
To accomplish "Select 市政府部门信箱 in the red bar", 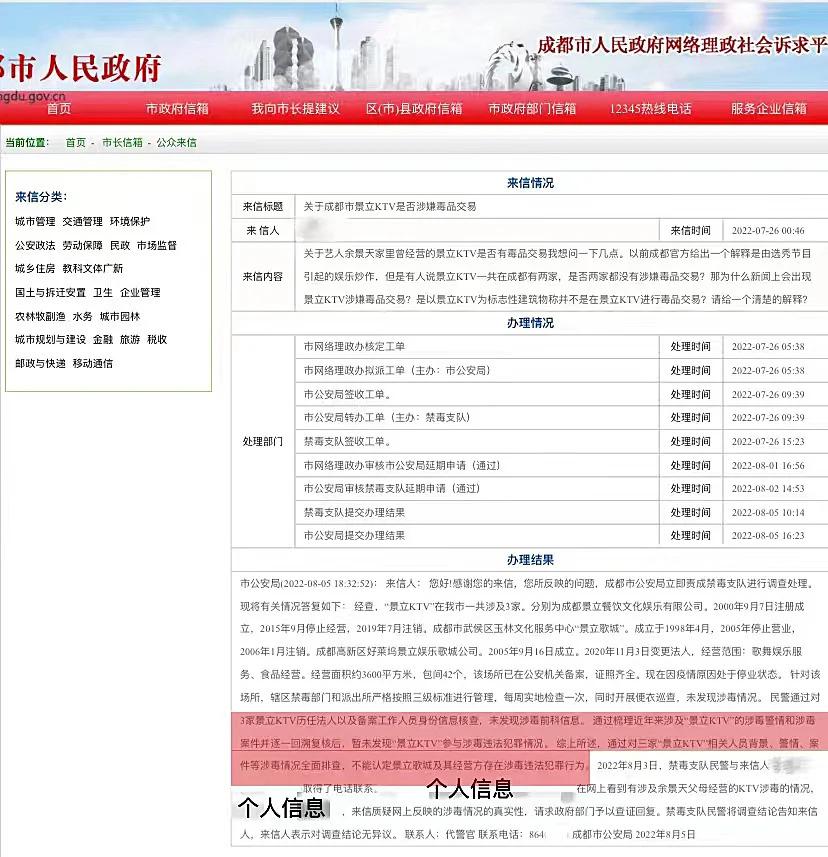I will click(x=532, y=108).
